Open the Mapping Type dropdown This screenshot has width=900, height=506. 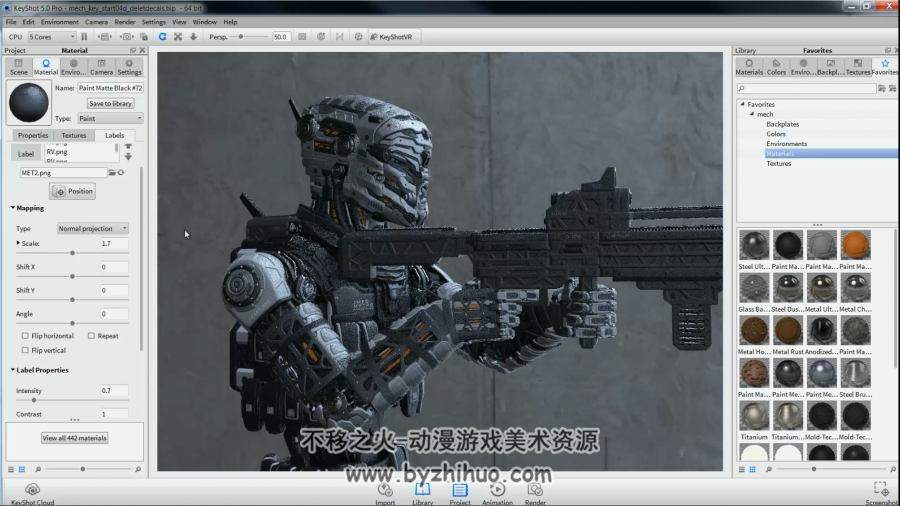tap(92, 228)
